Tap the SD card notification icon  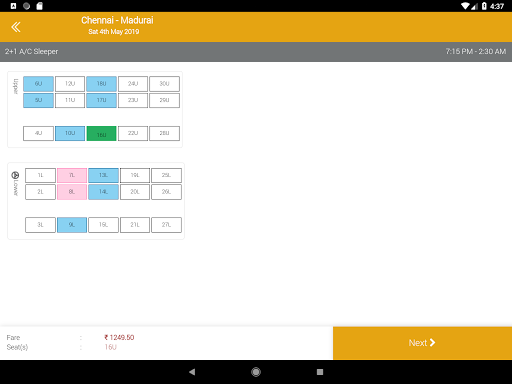tap(40, 6)
